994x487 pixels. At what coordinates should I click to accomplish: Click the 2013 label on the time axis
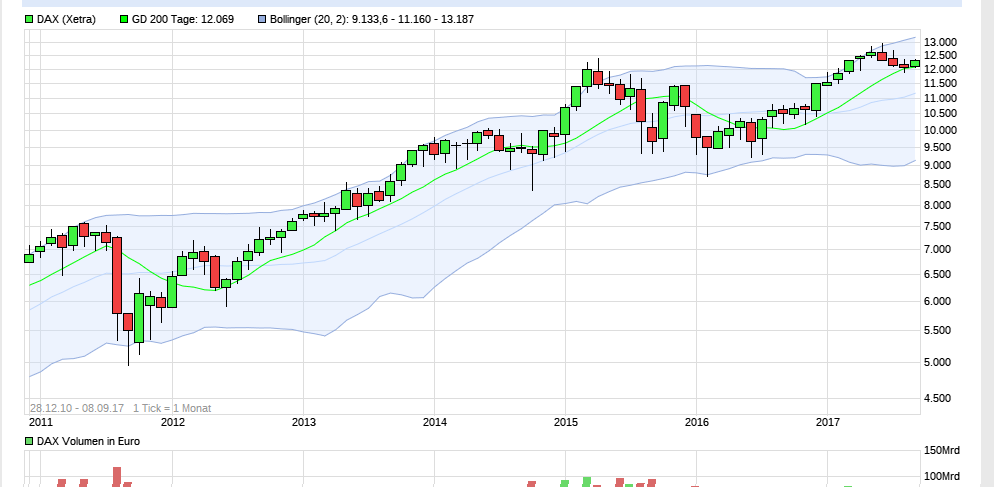pyautogui.click(x=303, y=422)
